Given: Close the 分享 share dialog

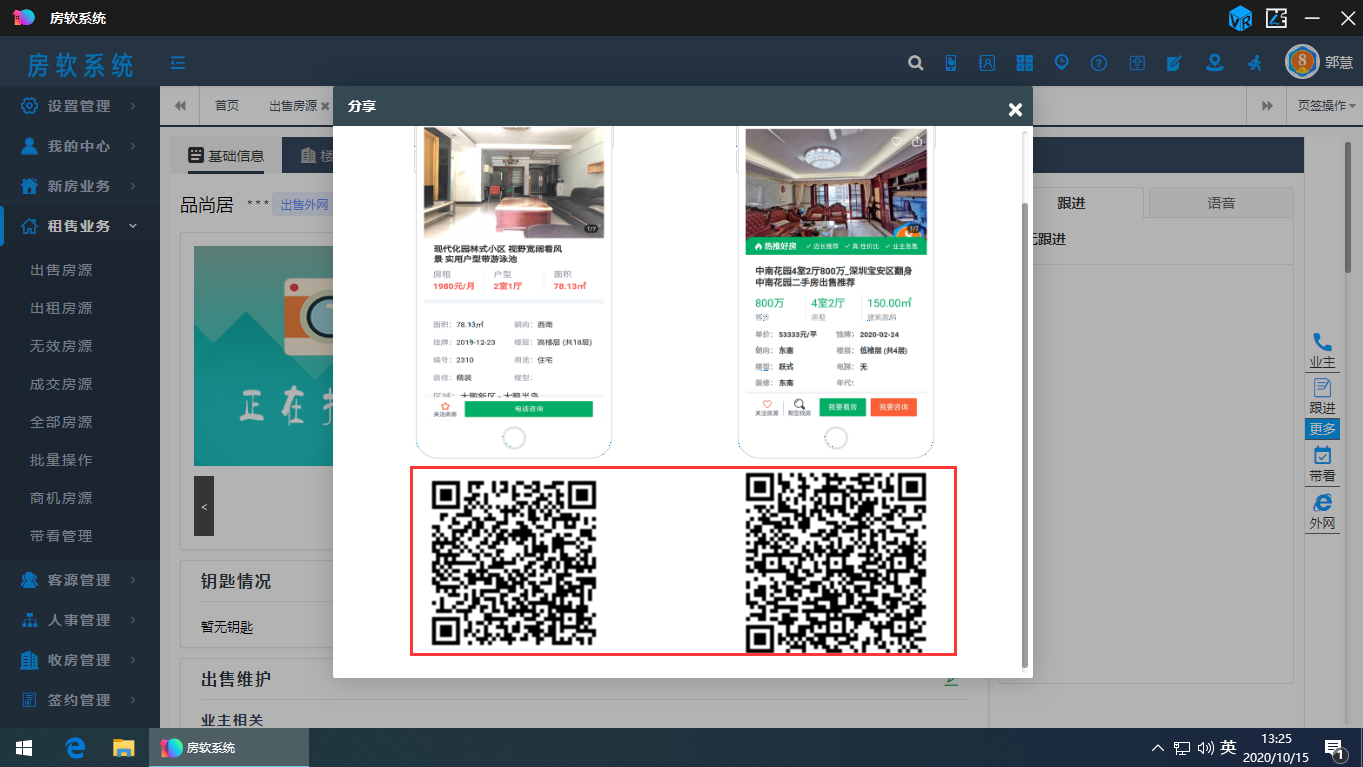Looking at the screenshot, I should (x=1015, y=109).
